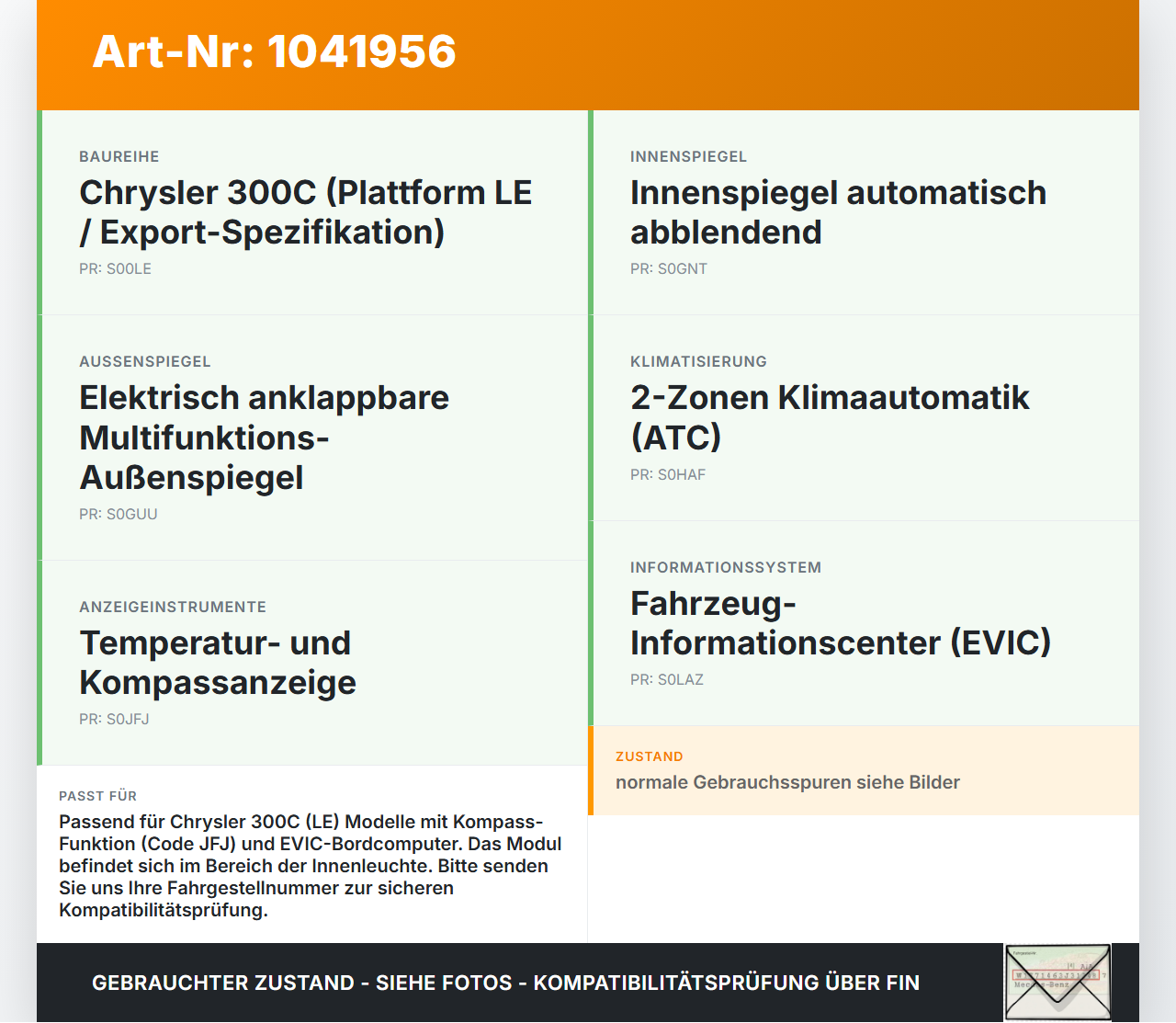This screenshot has height=1023, width=1176.
Task: Click the 'PR: S0GNT' code
Action: click(x=669, y=269)
